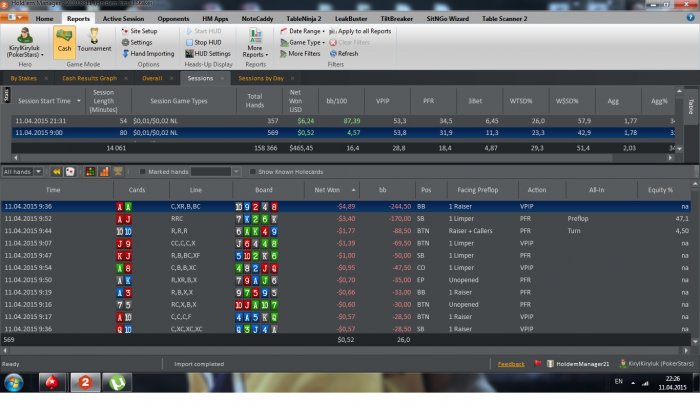Sort hands by Net Won column
Image resolution: width=700 pixels, height=409 pixels.
tap(331, 190)
